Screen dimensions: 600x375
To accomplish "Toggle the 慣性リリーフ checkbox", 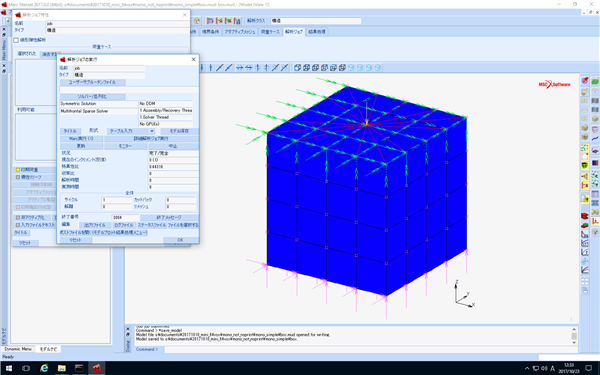I will point(18,177).
